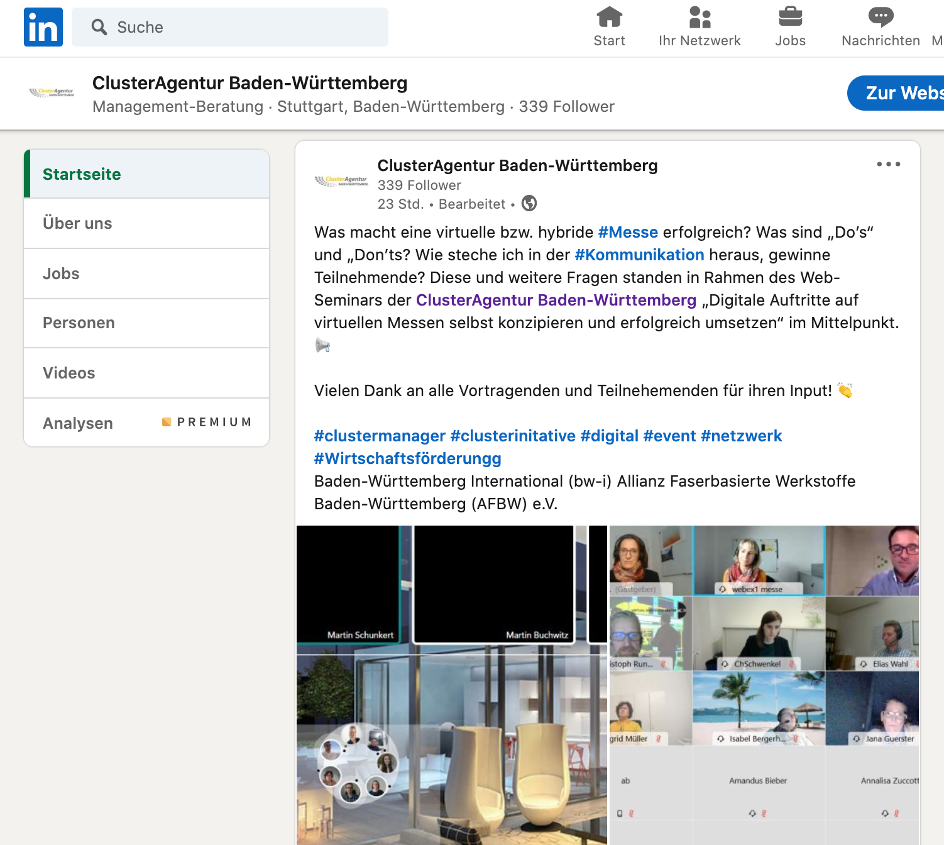The image size is (945, 845).
Task: Click the Elias Wahl participant tile
Action: [x=873, y=633]
